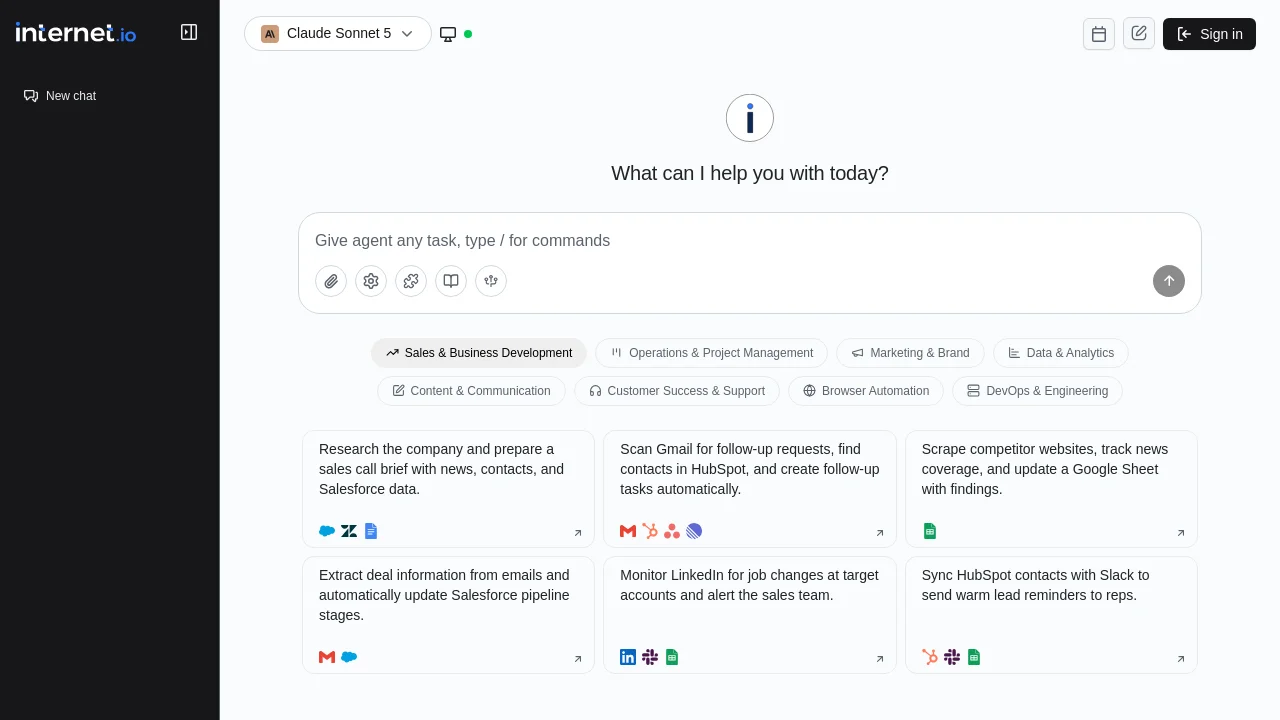Click the Google Docs icon on the sales brief card
Viewport: 1280px width, 720px height.
pos(371,531)
